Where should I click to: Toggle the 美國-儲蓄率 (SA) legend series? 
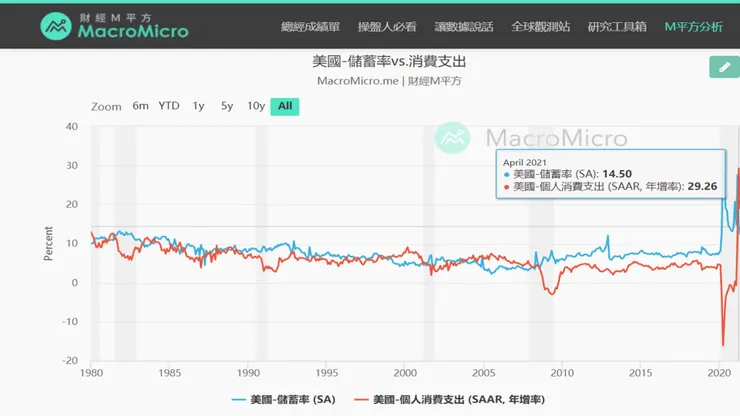pos(284,399)
